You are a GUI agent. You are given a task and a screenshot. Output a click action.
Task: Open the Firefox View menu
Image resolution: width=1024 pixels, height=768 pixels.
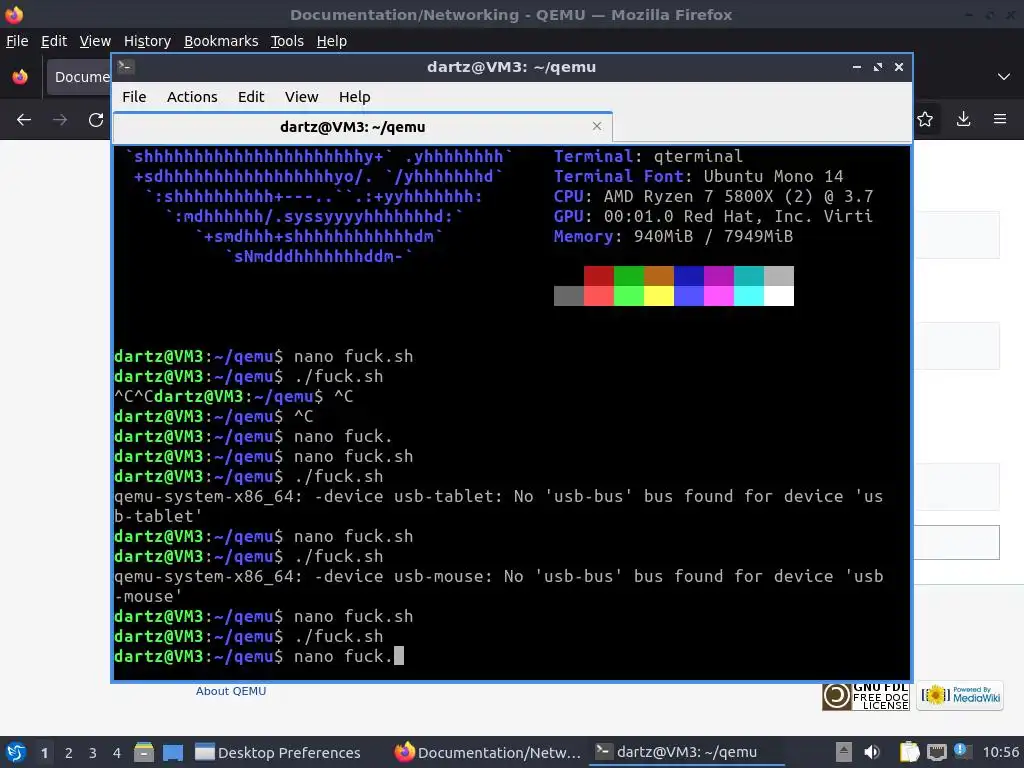pos(95,41)
